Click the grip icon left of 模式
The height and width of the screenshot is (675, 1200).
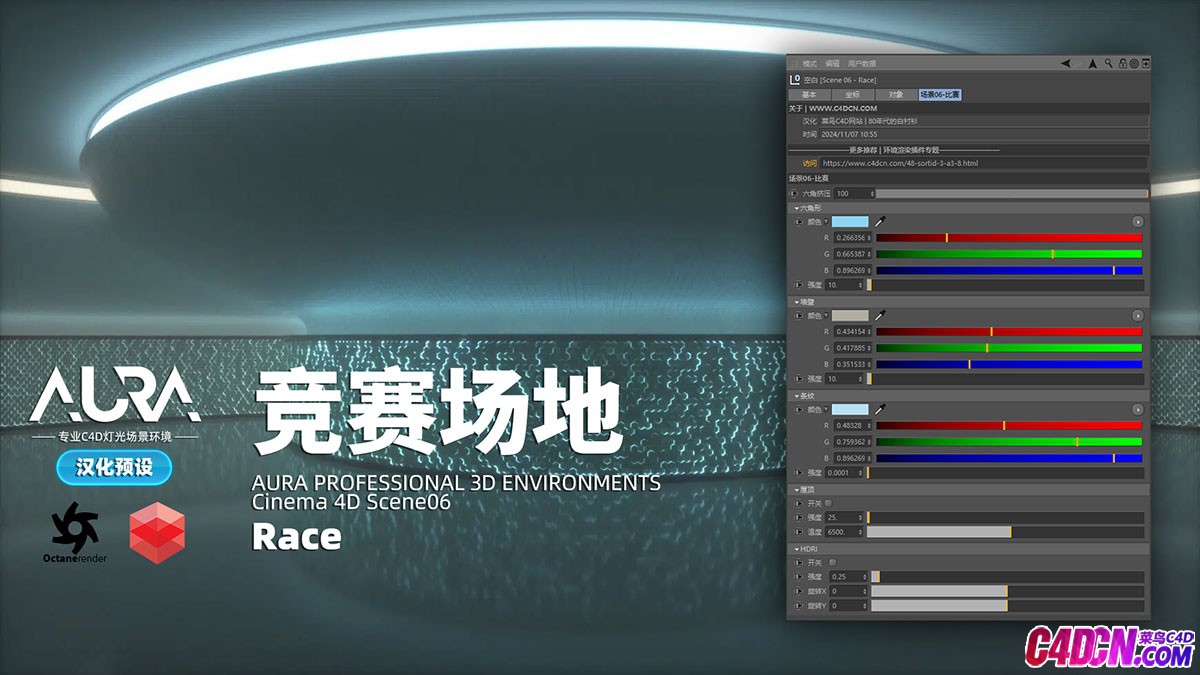[x=795, y=63]
